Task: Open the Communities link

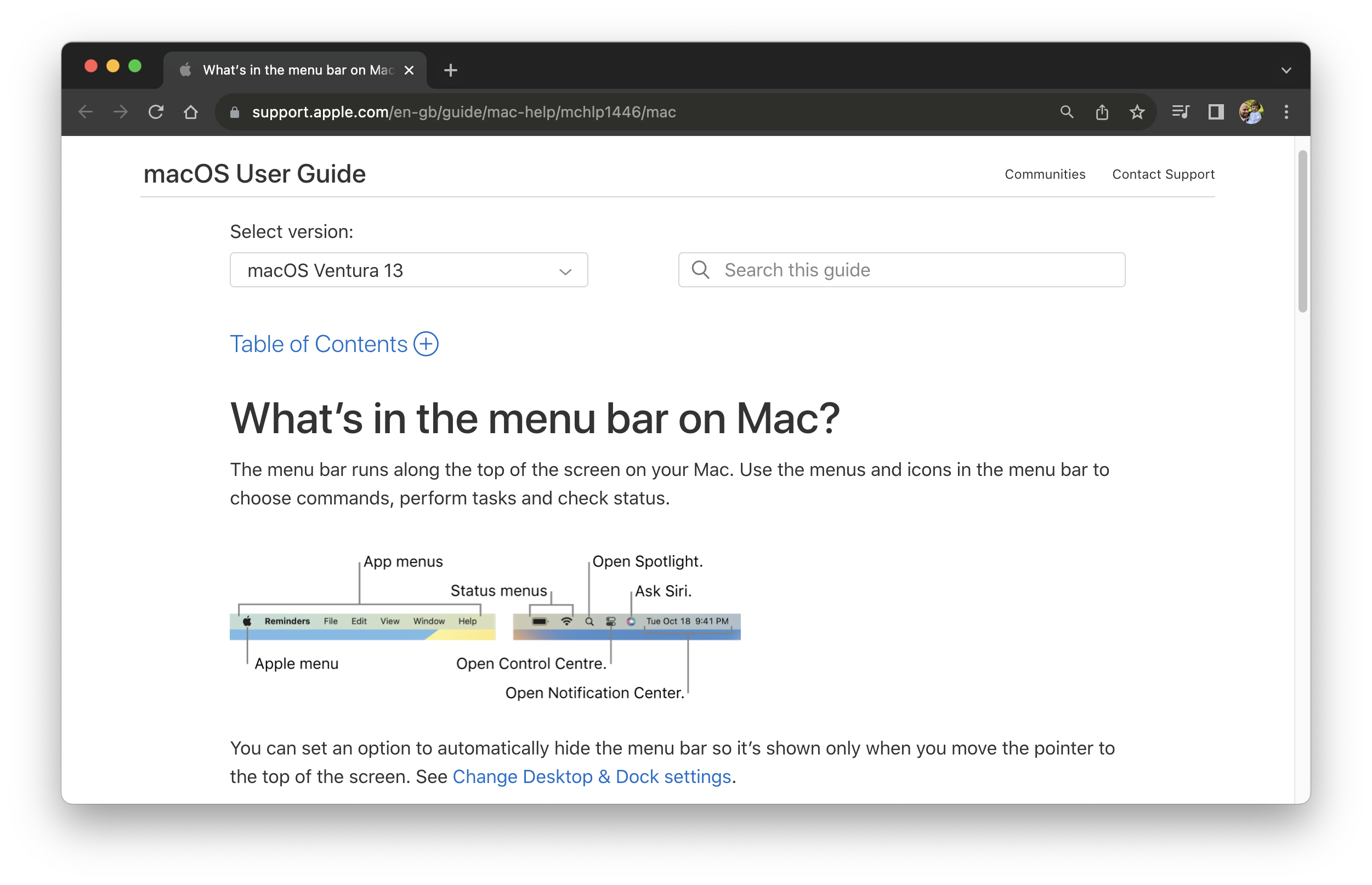Action: (1045, 174)
